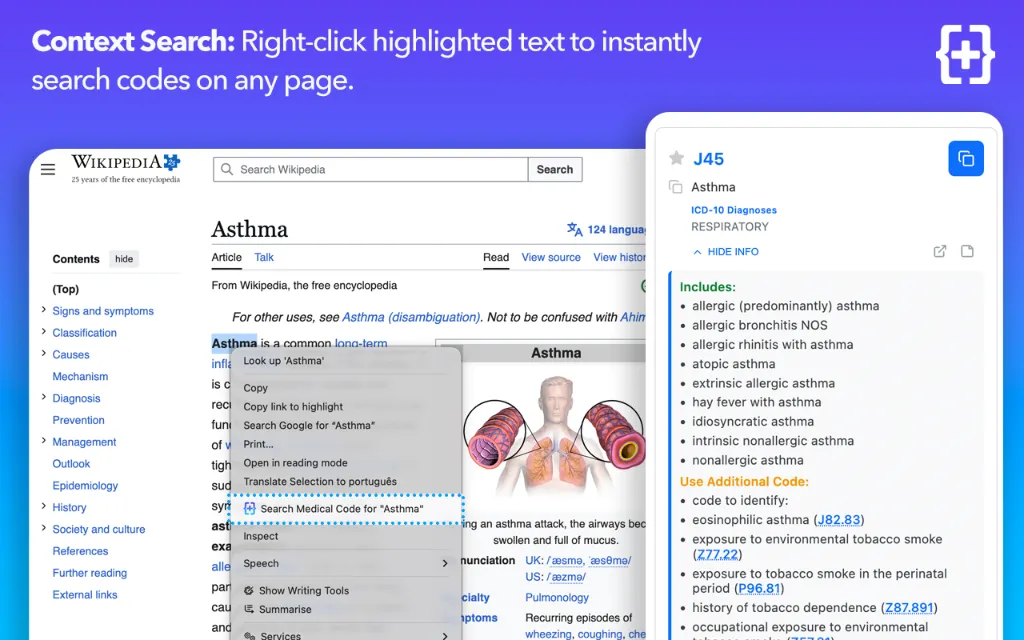Expand the Management contents chevron
The image size is (1024, 640).
[44, 441]
